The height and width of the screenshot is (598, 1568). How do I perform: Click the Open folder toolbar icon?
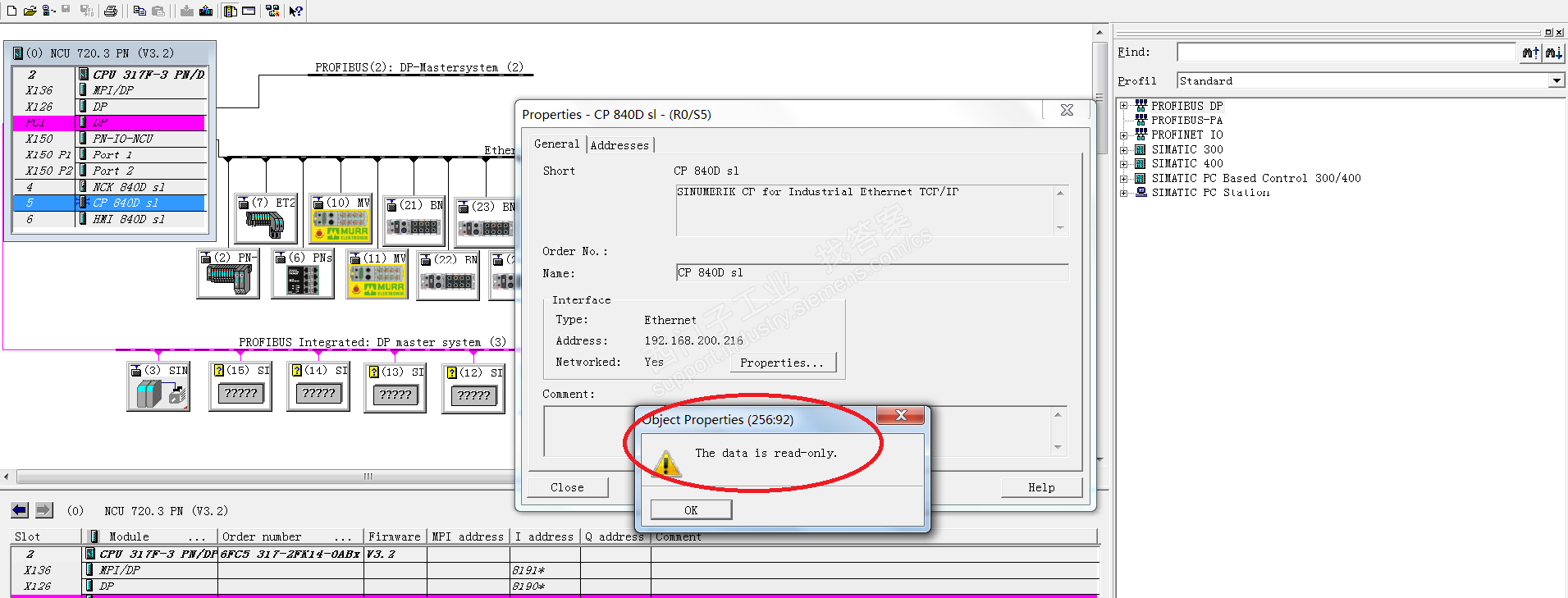[x=30, y=11]
